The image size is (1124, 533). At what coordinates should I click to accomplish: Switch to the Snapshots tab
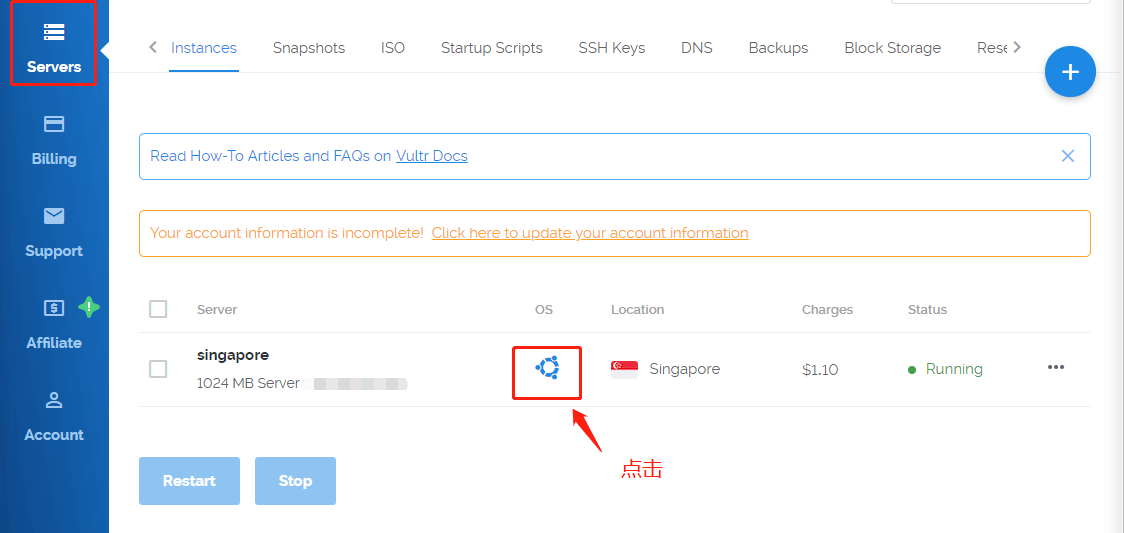click(309, 48)
